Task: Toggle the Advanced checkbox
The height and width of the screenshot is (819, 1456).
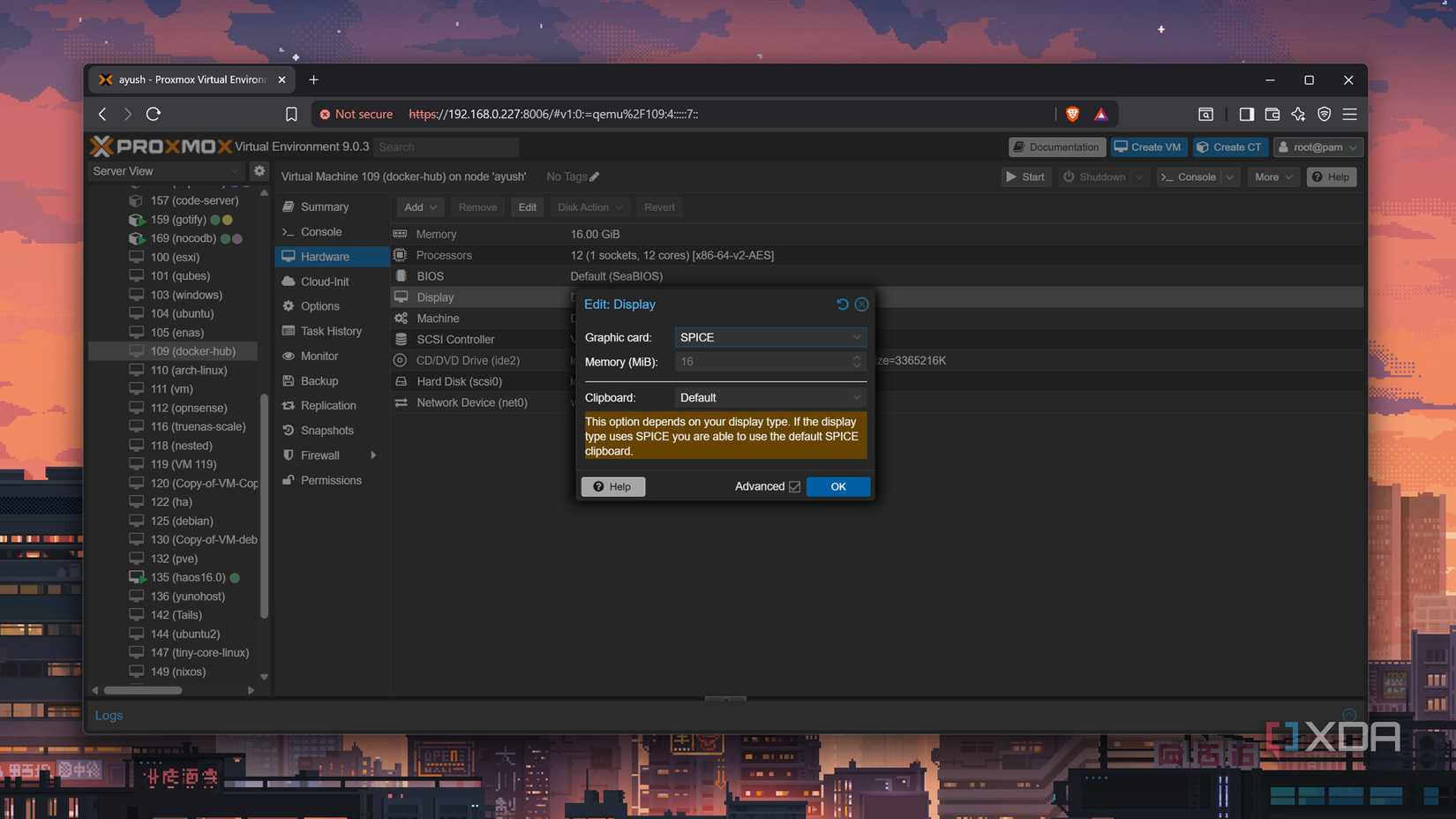Action: coord(794,487)
